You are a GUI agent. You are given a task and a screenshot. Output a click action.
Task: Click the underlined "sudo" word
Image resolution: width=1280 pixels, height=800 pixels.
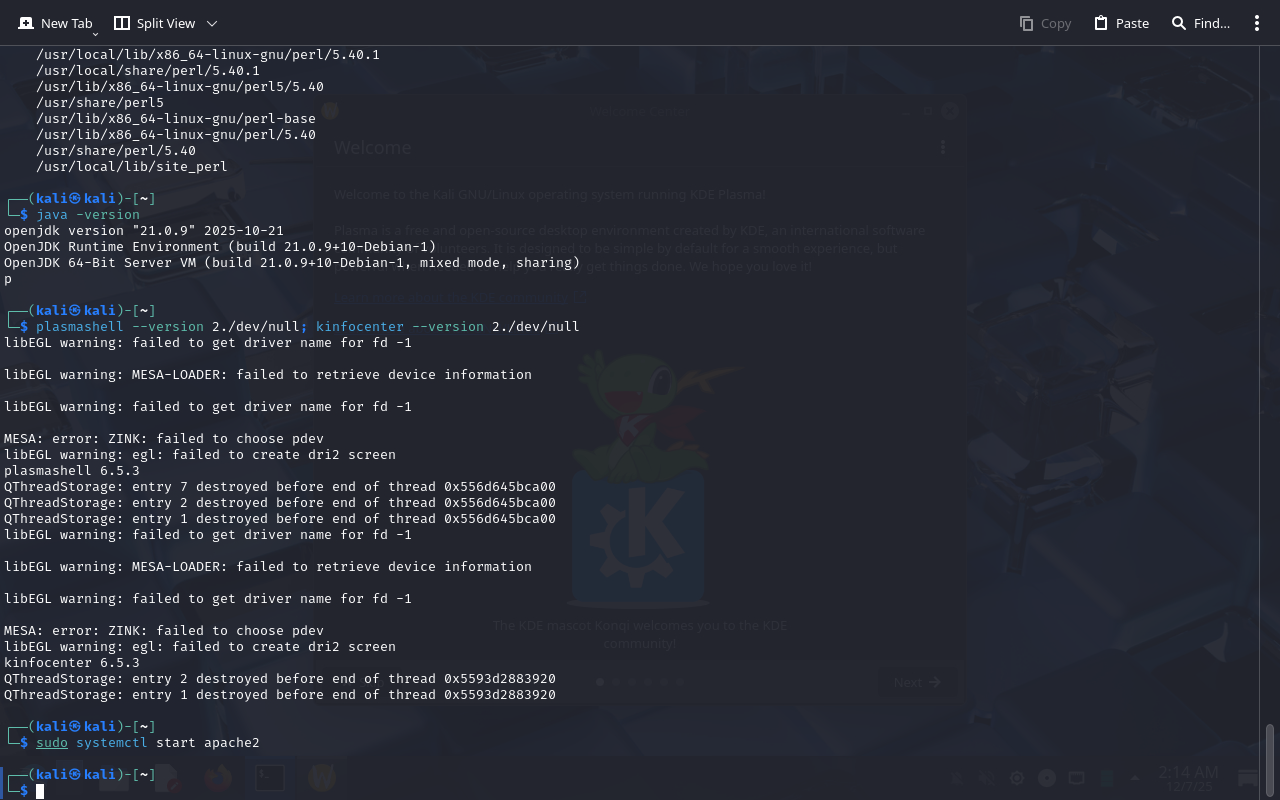[x=52, y=743]
